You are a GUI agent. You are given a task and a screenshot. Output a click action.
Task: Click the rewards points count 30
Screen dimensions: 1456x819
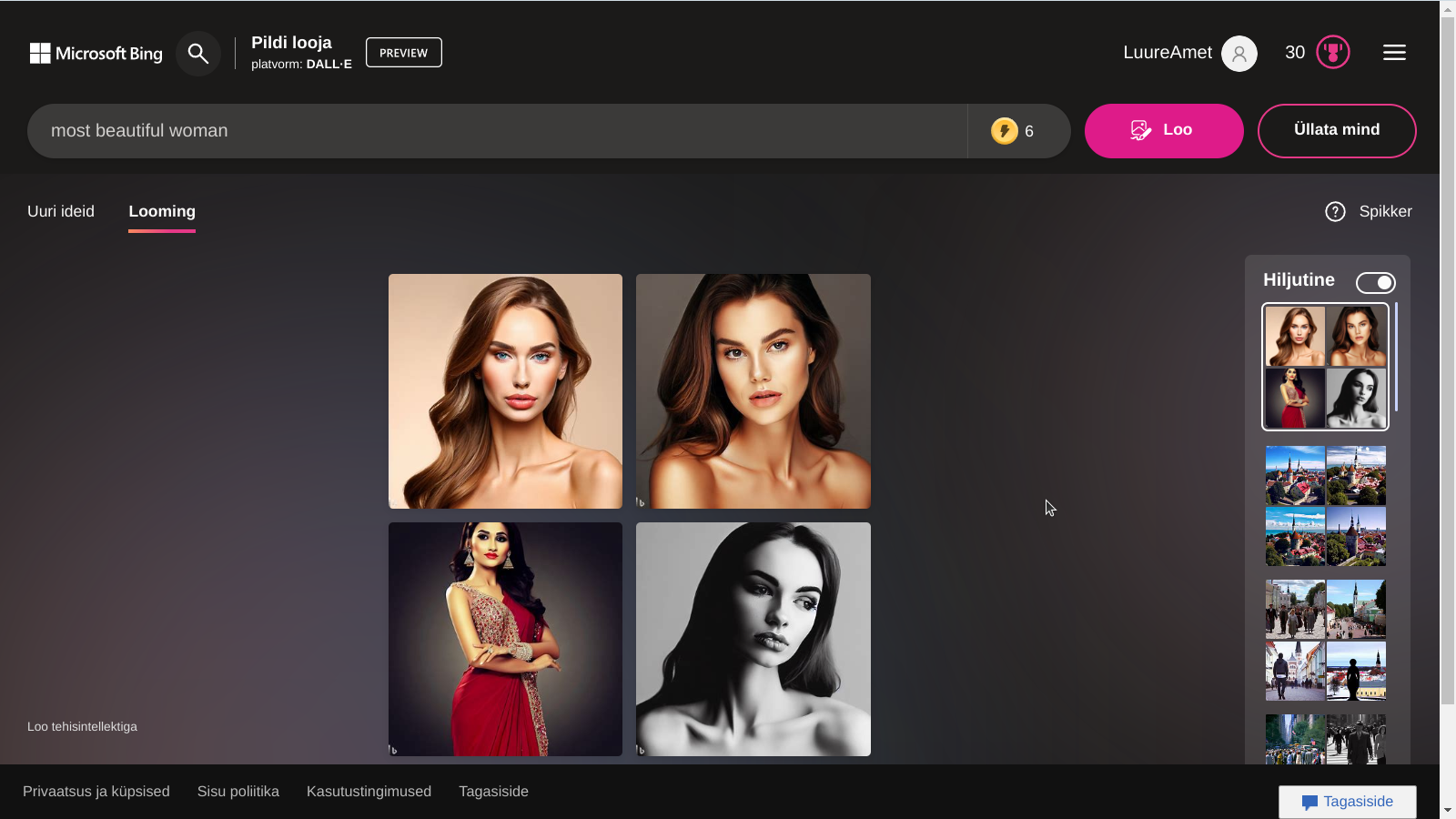click(x=1295, y=53)
